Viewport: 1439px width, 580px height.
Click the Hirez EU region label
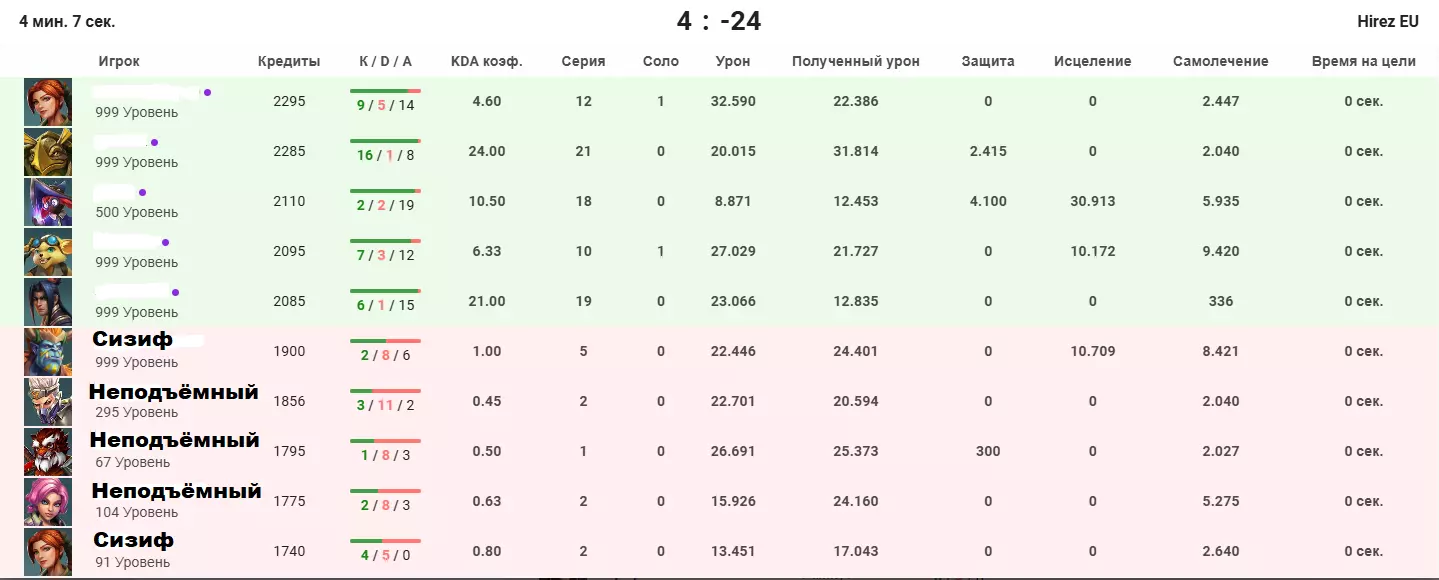[1388, 21]
